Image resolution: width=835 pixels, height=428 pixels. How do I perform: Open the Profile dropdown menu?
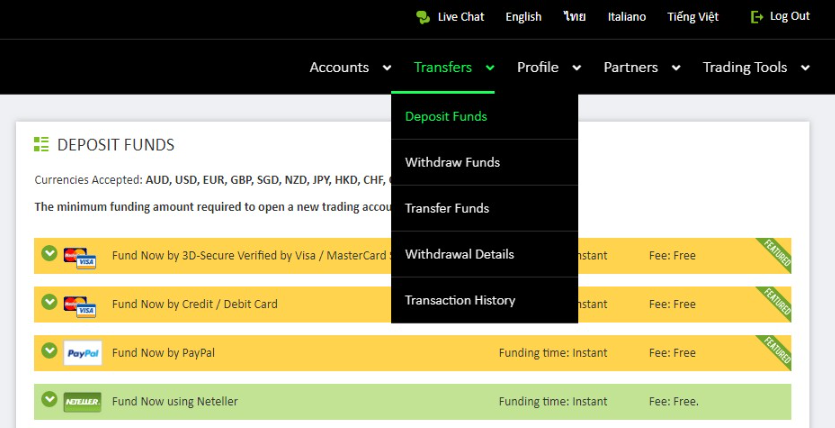coord(549,68)
